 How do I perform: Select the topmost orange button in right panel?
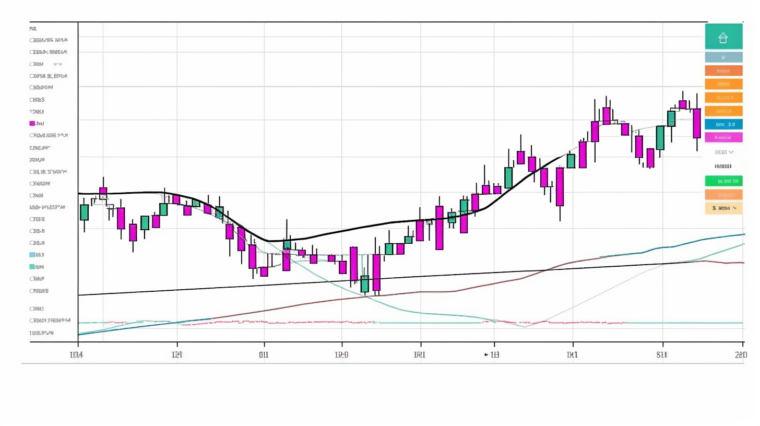[x=723, y=71]
